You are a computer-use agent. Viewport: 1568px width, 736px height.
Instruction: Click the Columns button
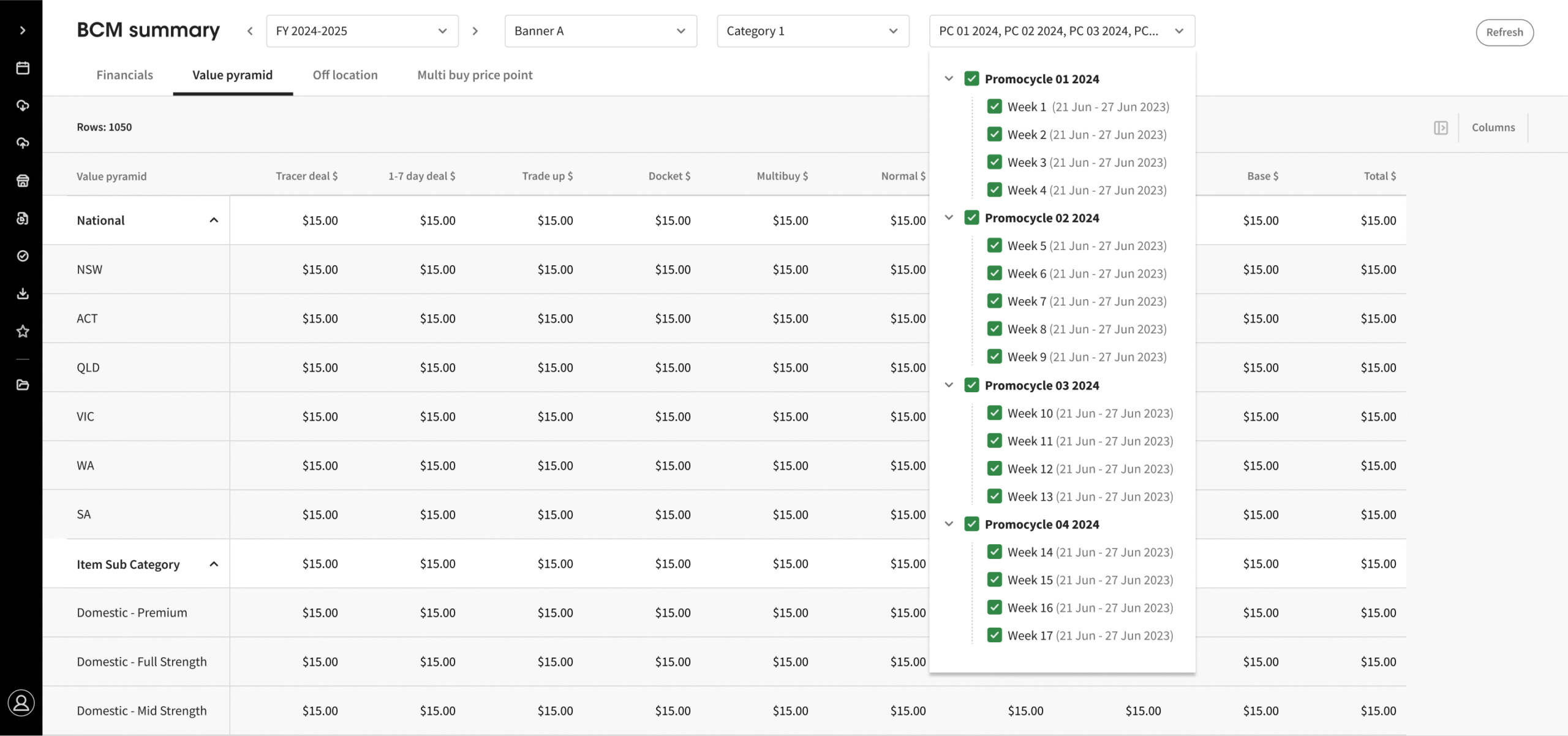pyautogui.click(x=1493, y=127)
